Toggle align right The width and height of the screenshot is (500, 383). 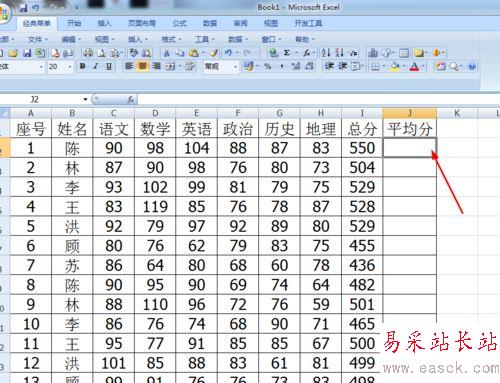156,66
